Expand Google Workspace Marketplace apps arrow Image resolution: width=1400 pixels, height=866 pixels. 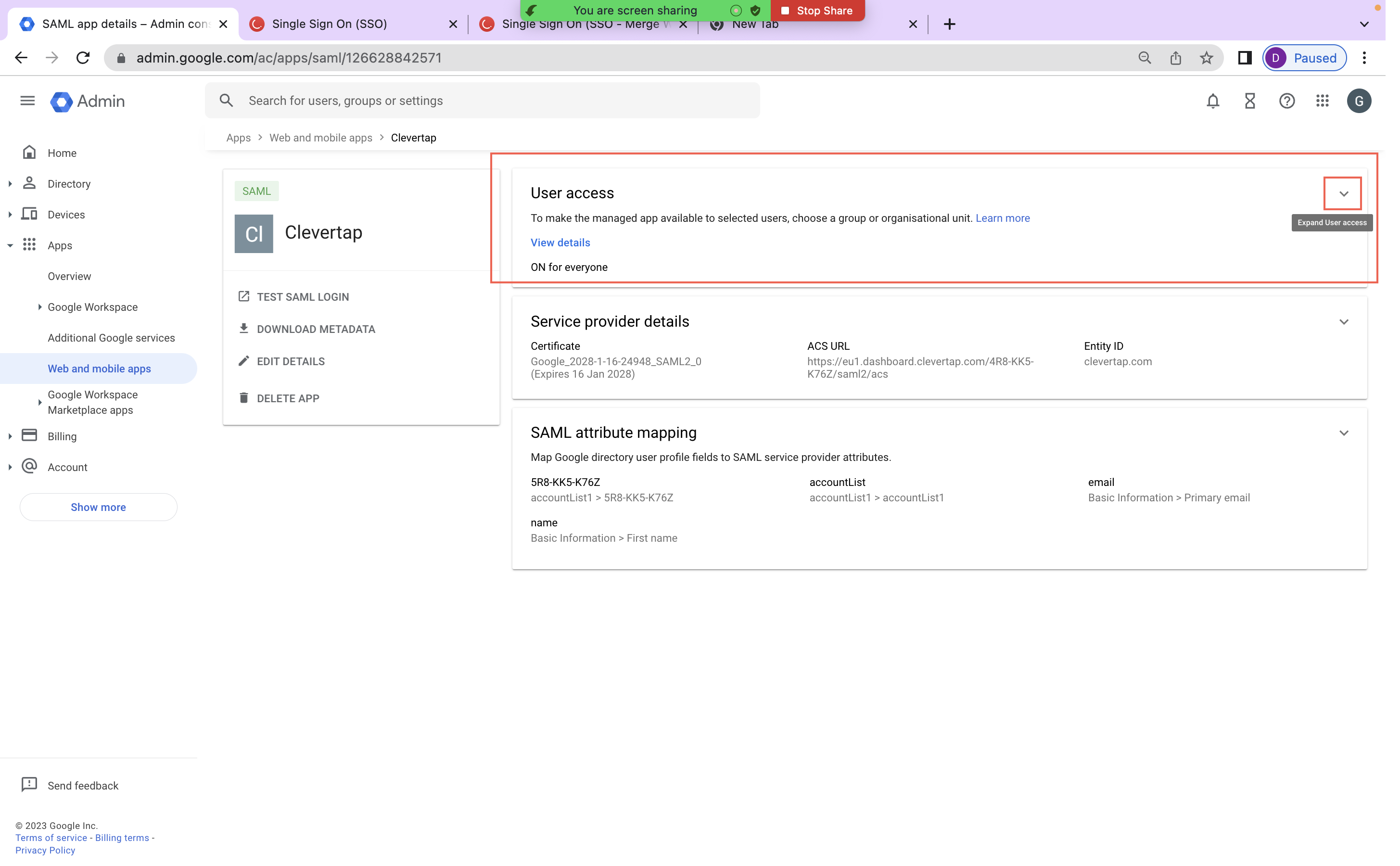39,402
